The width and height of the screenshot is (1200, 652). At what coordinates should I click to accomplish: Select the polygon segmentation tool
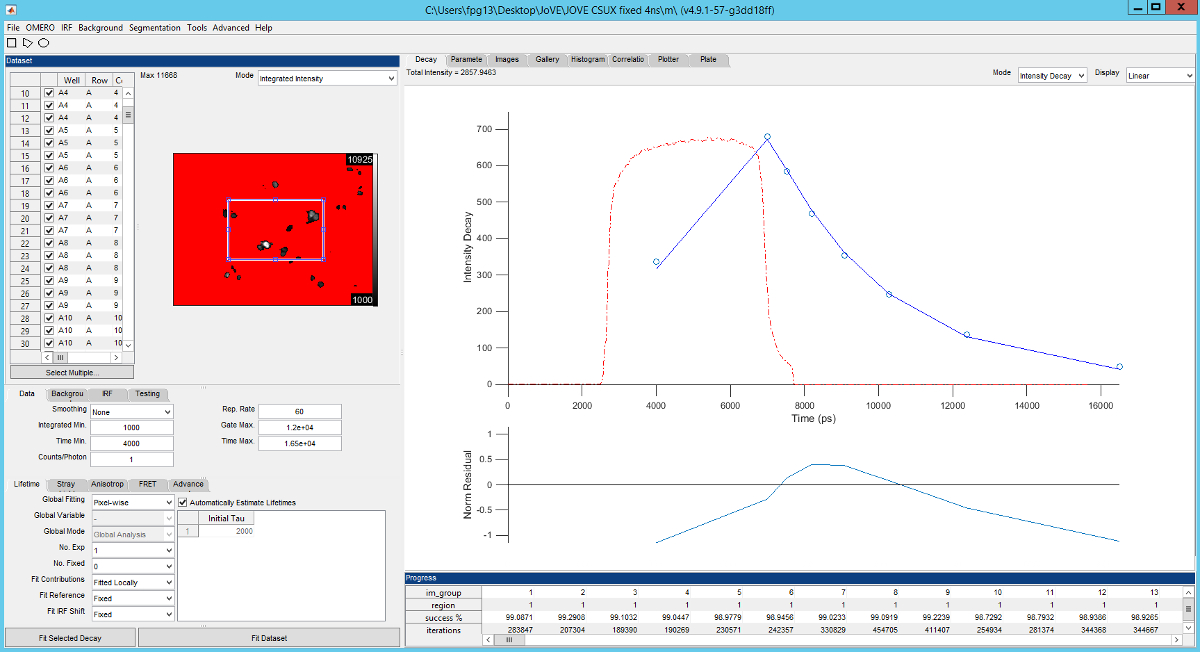(27, 43)
